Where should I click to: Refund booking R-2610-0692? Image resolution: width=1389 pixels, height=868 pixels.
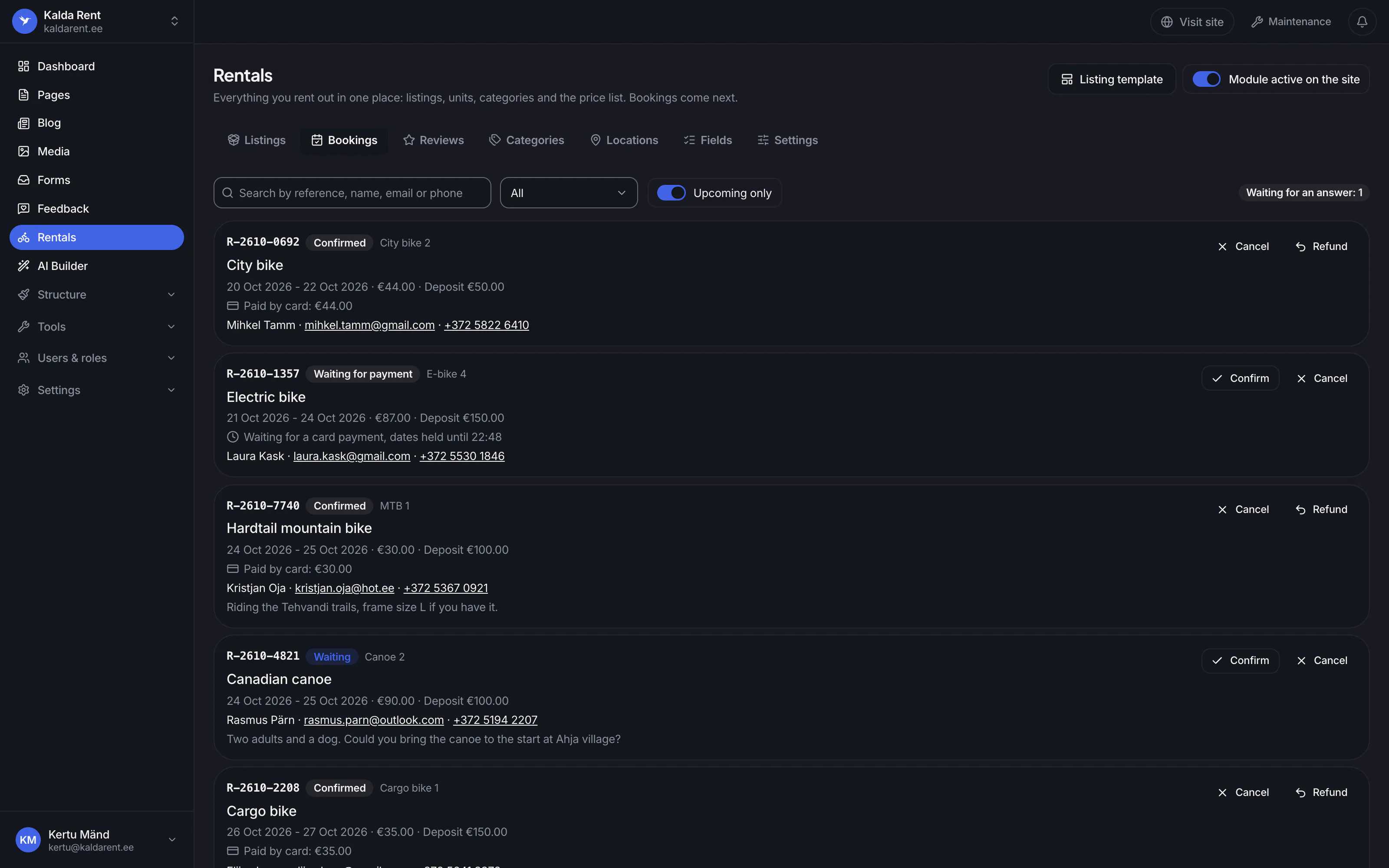(x=1321, y=246)
